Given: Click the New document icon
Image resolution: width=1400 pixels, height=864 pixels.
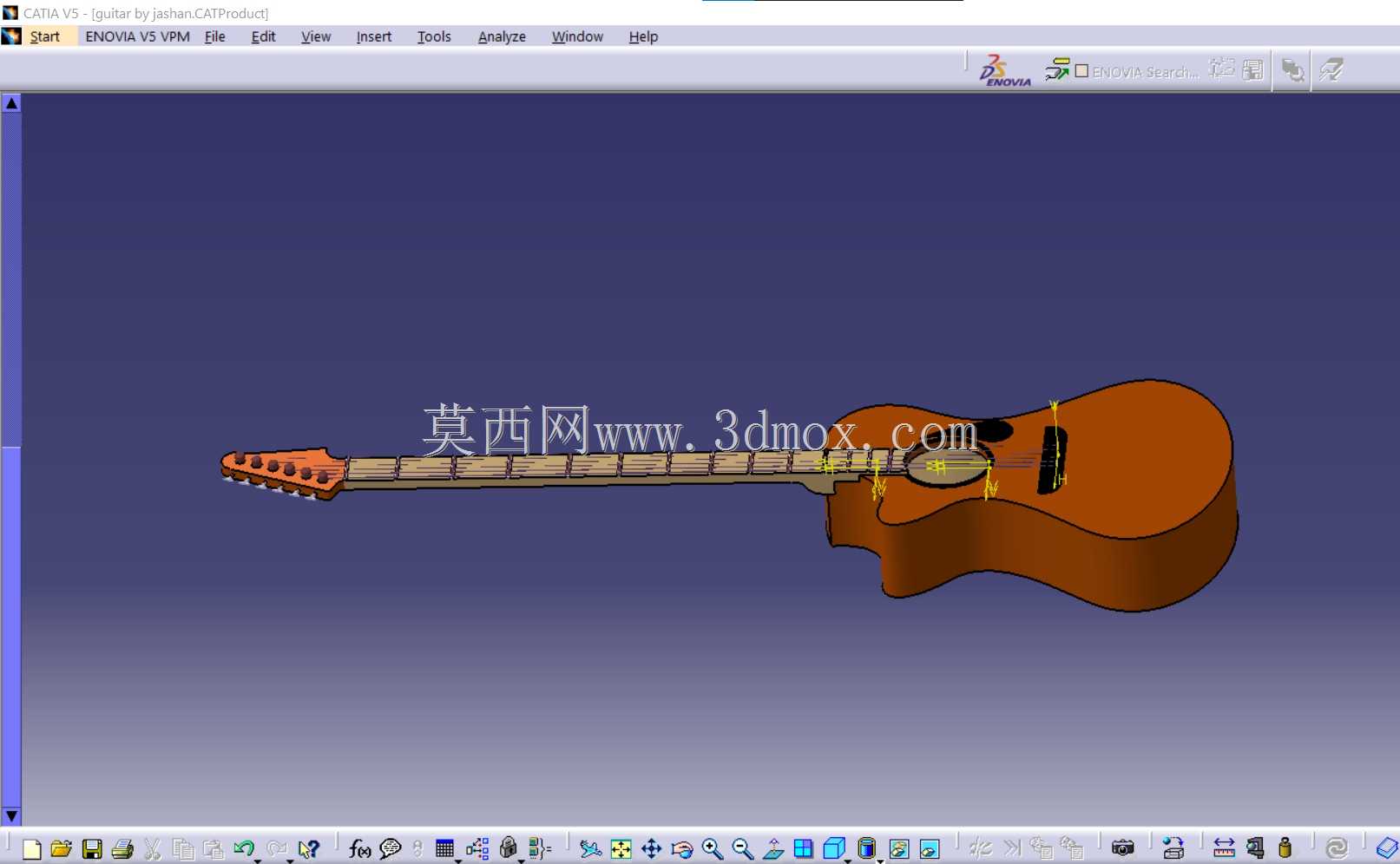Looking at the screenshot, I should 31,848.
